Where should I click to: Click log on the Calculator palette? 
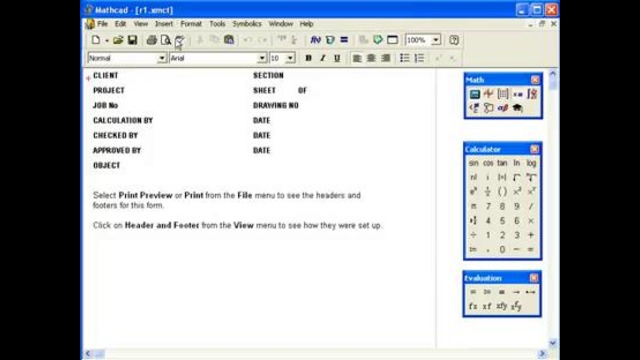coord(531,163)
